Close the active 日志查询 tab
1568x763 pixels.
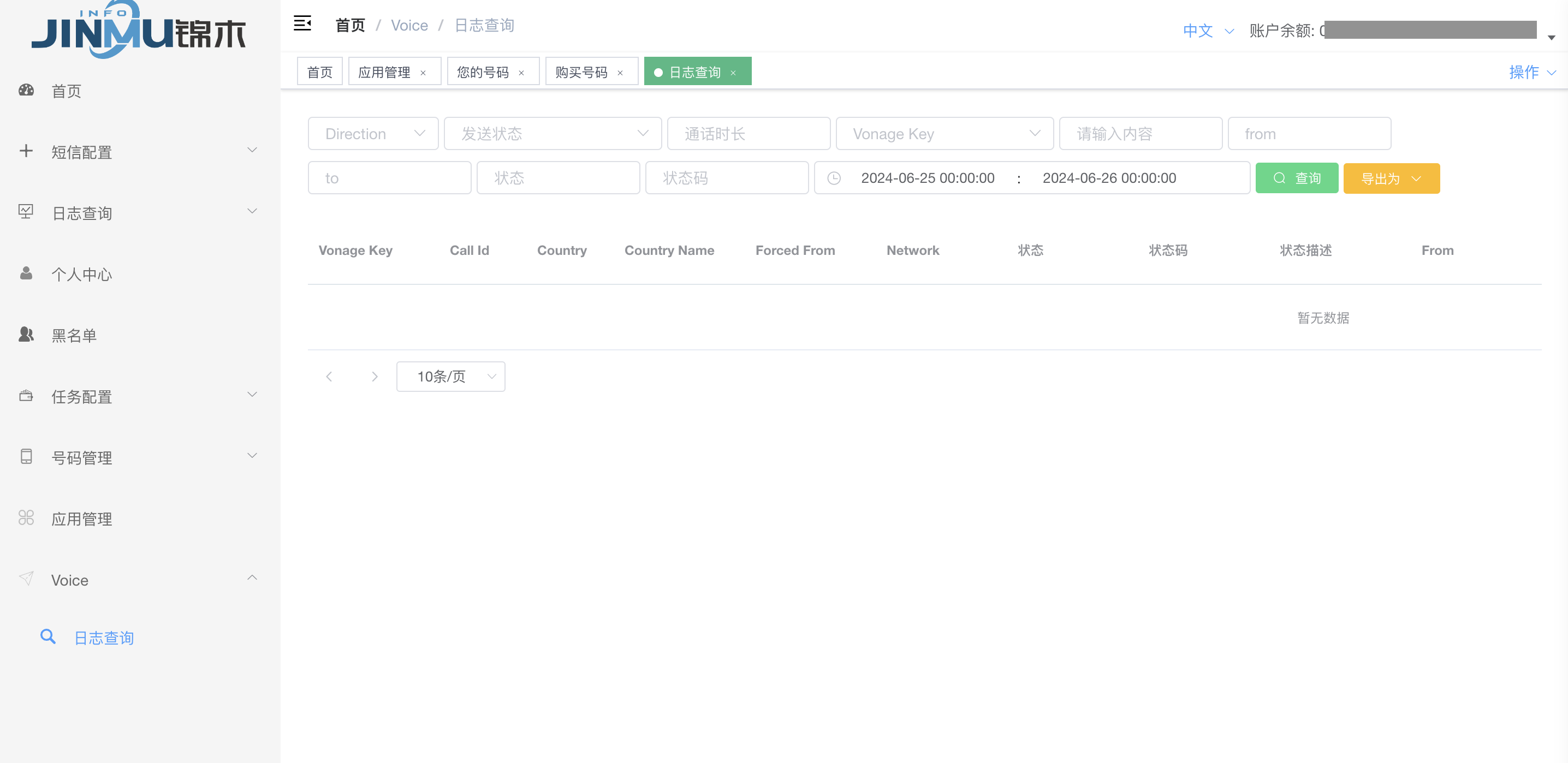pyautogui.click(x=733, y=73)
